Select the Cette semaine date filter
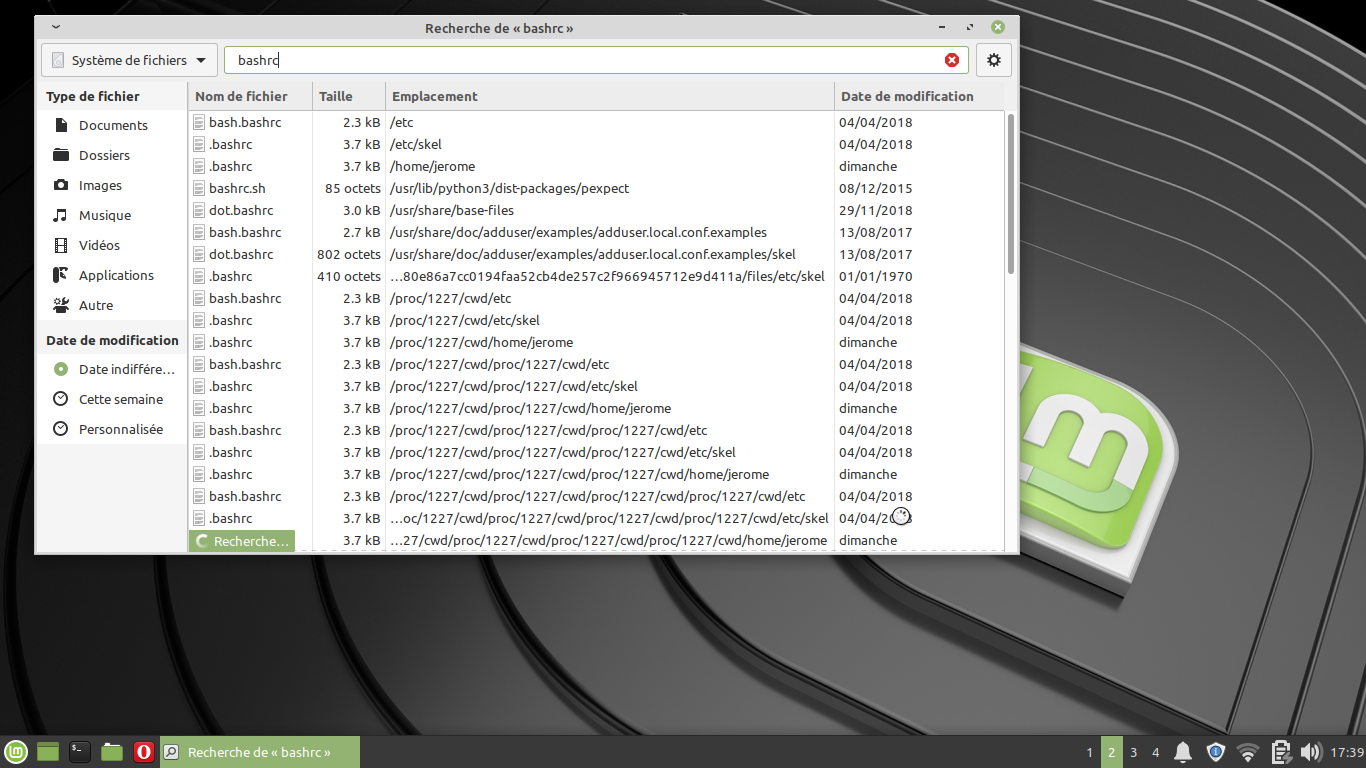The image size is (1366, 768). pos(120,399)
